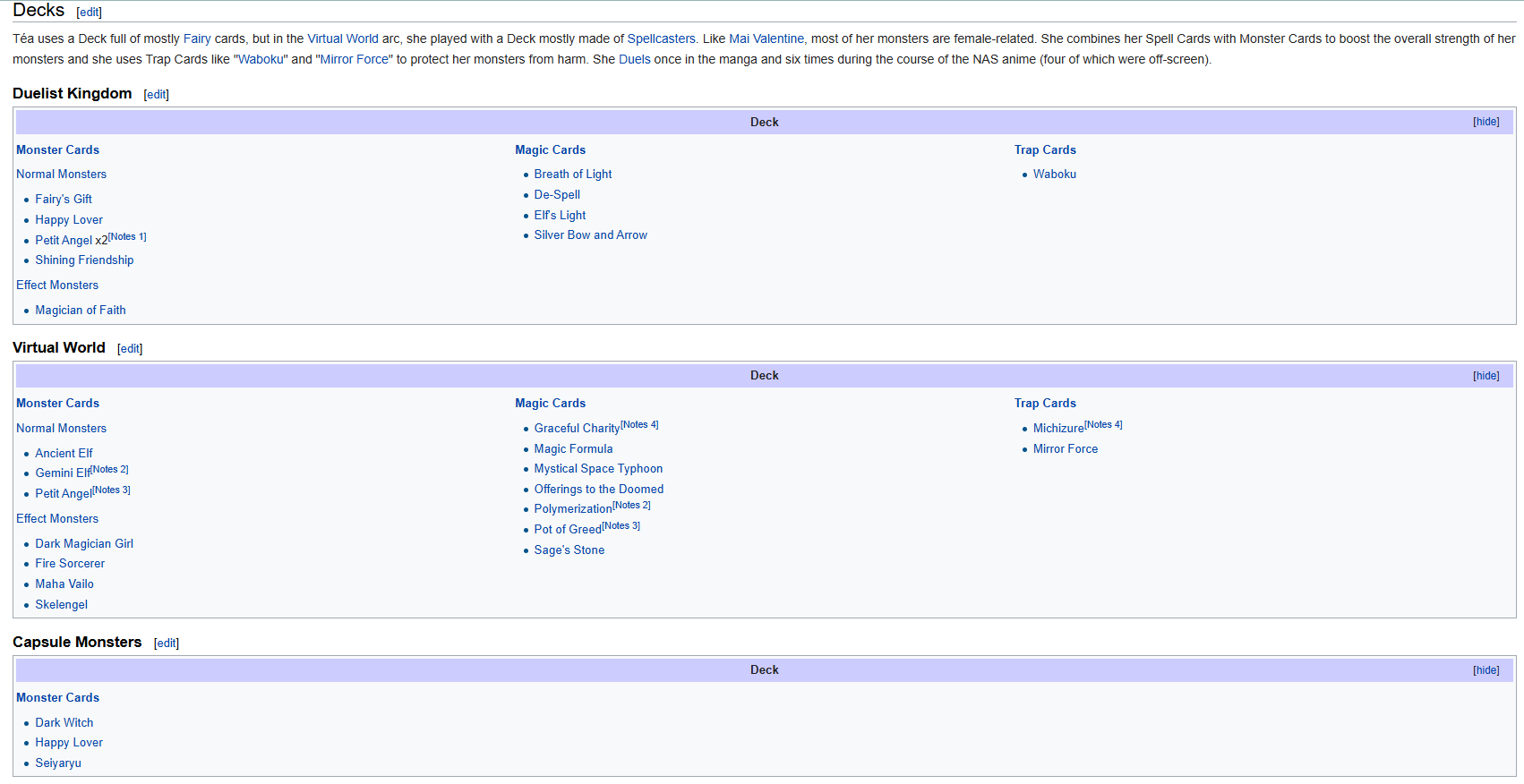Jump to Notes 3 beside Pot of Greed
Image resolution: width=1524 pixels, height=784 pixels.
[x=621, y=526]
